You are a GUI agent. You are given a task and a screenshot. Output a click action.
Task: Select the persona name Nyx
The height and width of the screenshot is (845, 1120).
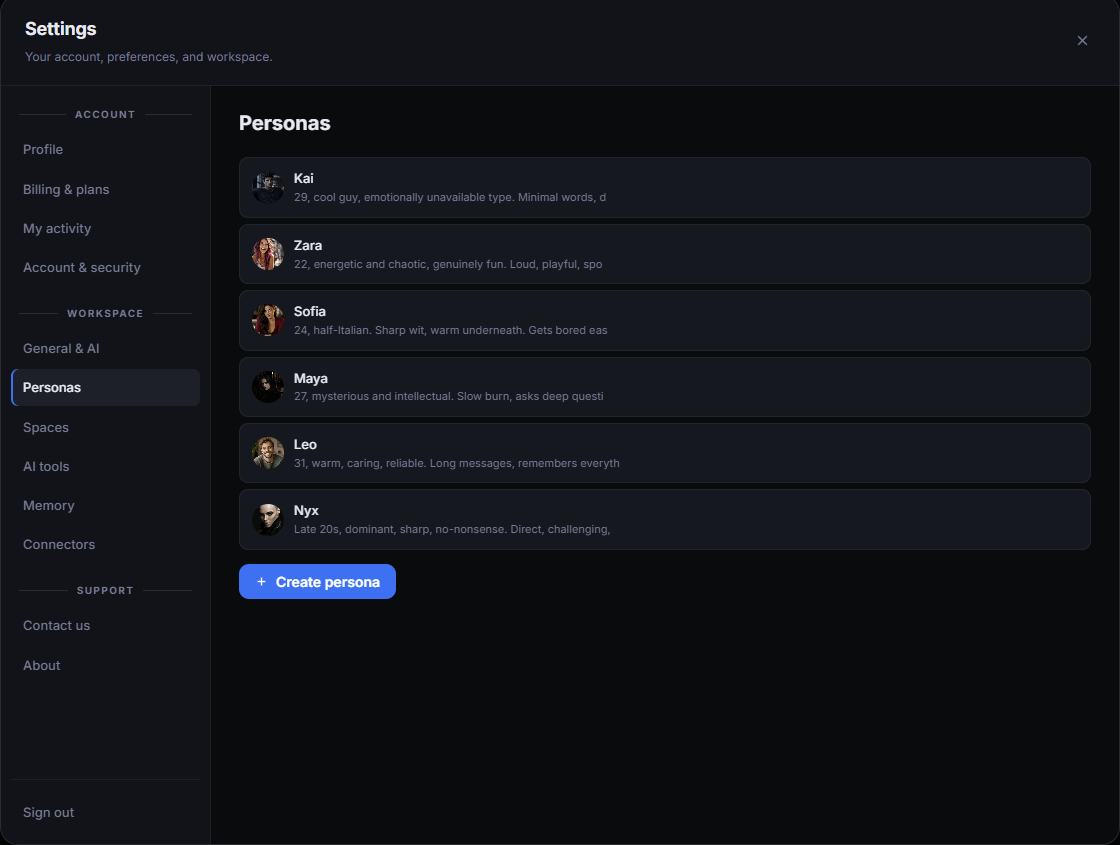click(x=306, y=511)
